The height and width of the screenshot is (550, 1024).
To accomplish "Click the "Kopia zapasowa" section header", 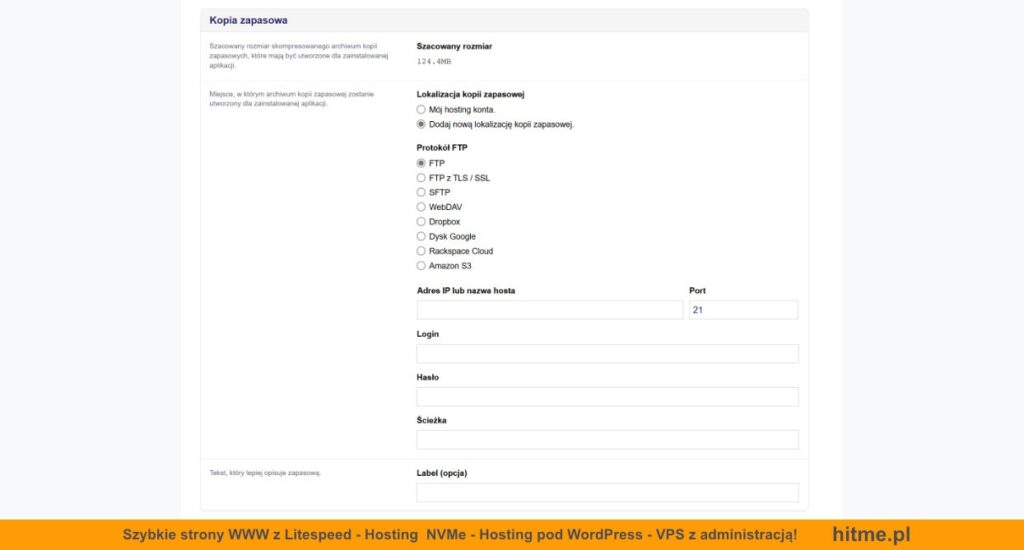I will (248, 20).
